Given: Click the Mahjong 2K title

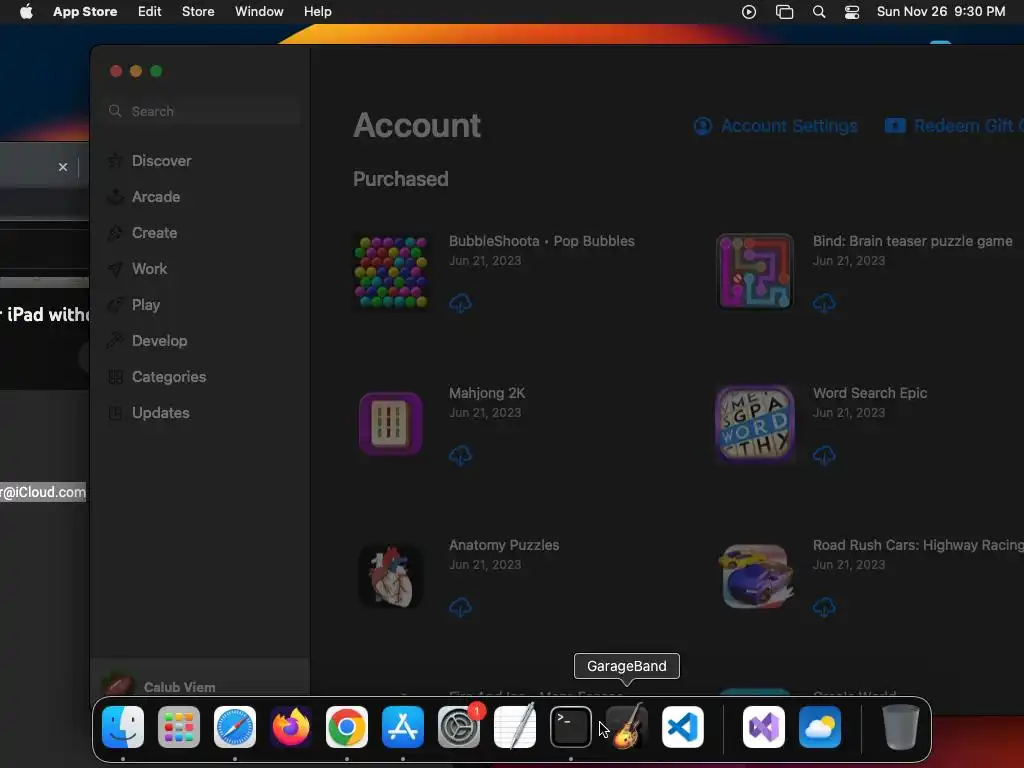Looking at the screenshot, I should [x=487, y=393].
